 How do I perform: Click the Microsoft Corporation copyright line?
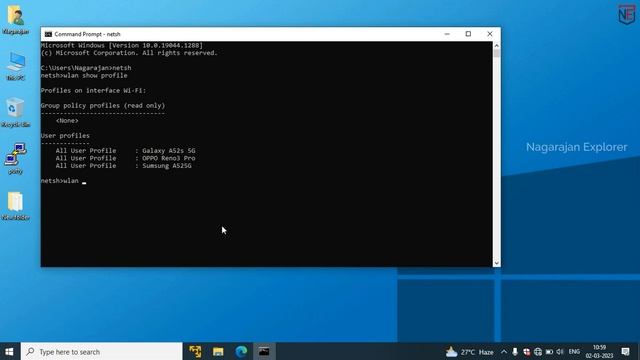pyautogui.click(x=129, y=53)
